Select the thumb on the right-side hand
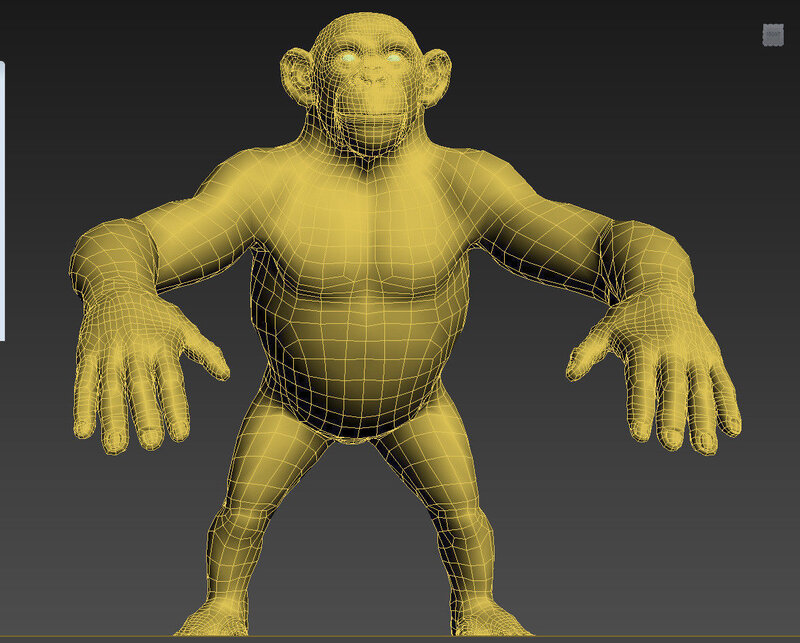 pyautogui.click(x=587, y=355)
